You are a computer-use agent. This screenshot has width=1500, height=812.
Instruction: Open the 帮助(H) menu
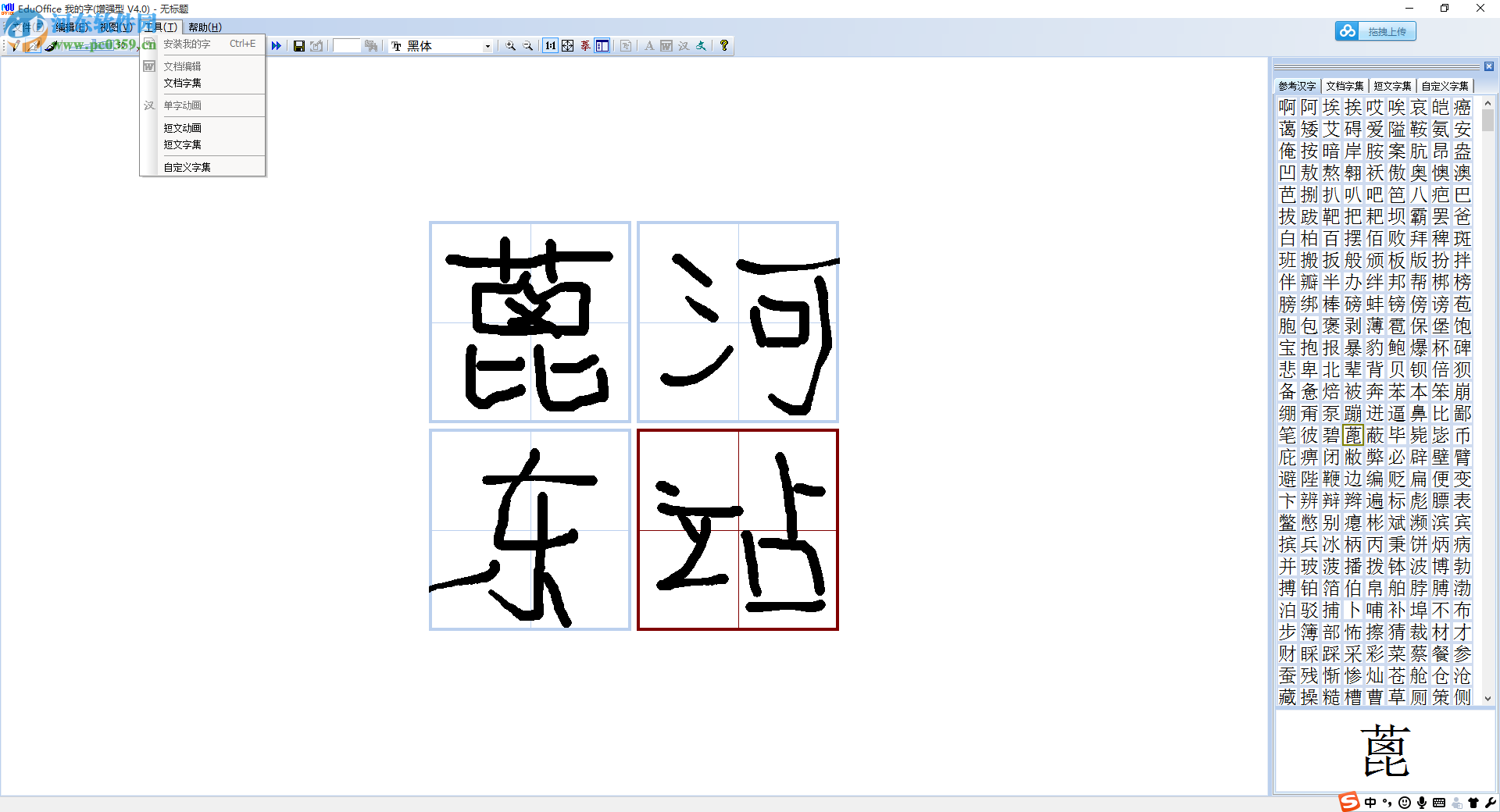[205, 27]
